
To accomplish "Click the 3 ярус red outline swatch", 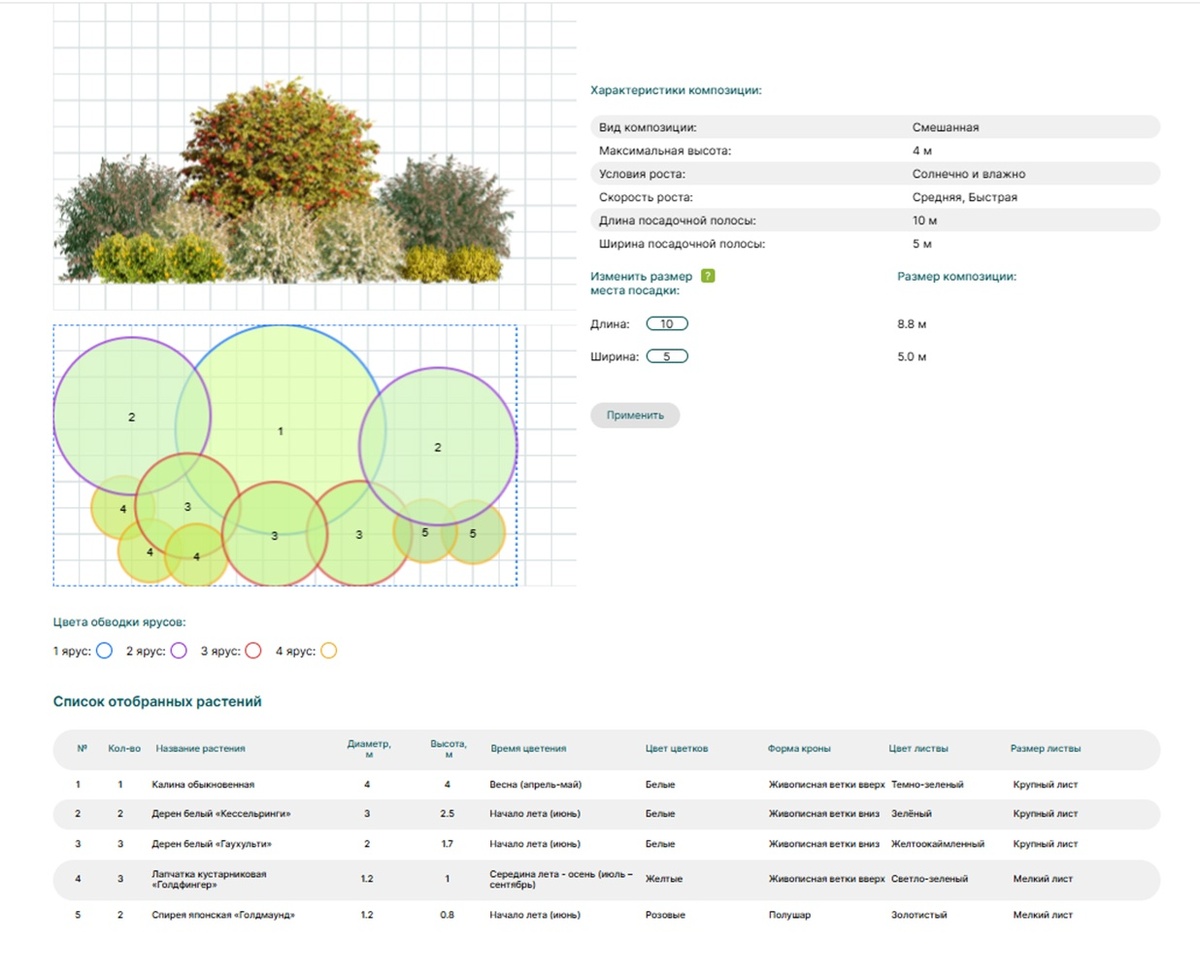I will click(253, 651).
